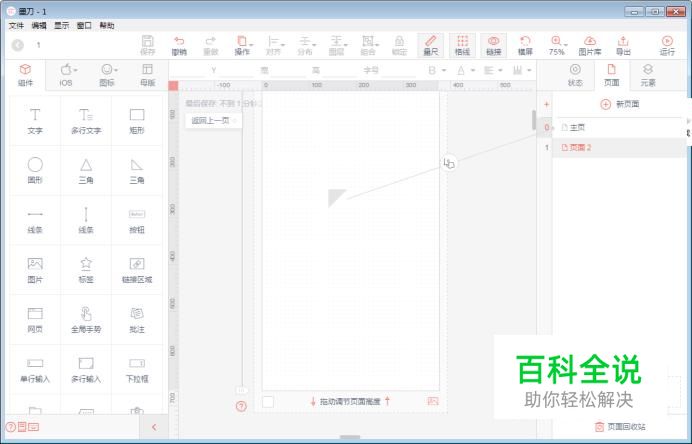692x444 pixels.
Task: Toggle the 量尺 ruler display
Action: (431, 45)
